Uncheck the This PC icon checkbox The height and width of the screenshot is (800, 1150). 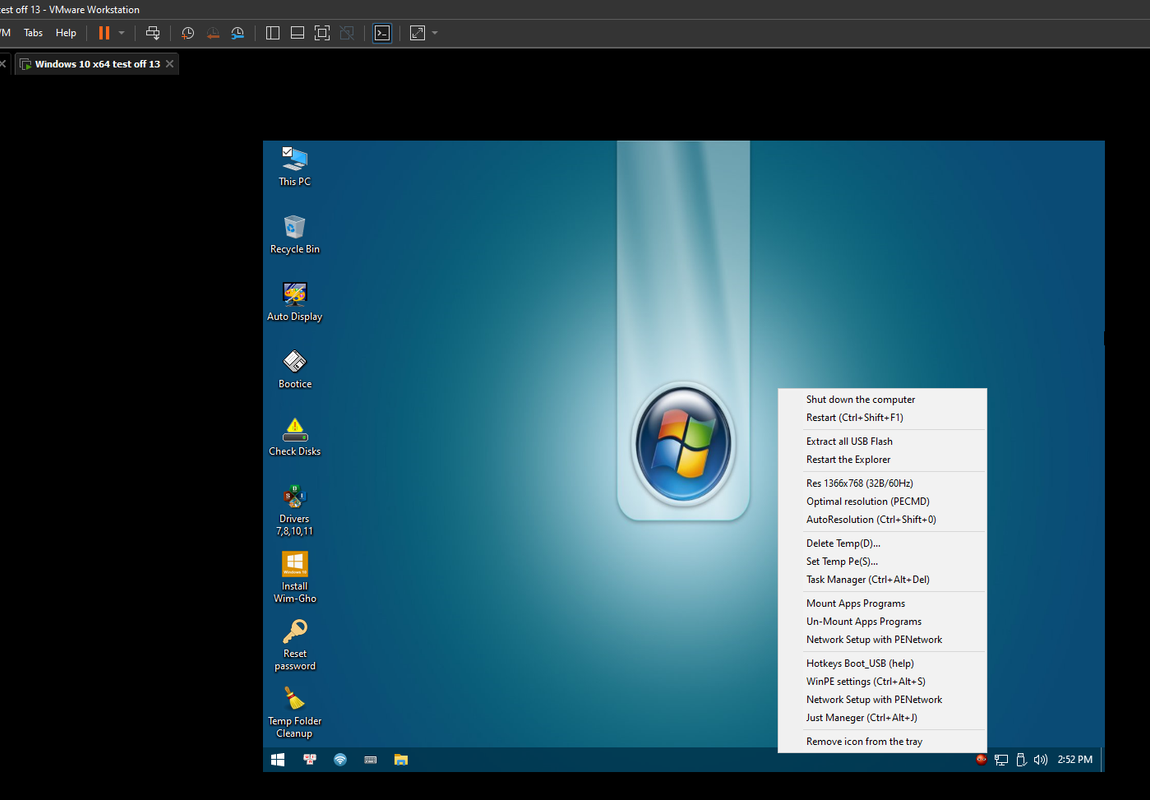point(287,152)
